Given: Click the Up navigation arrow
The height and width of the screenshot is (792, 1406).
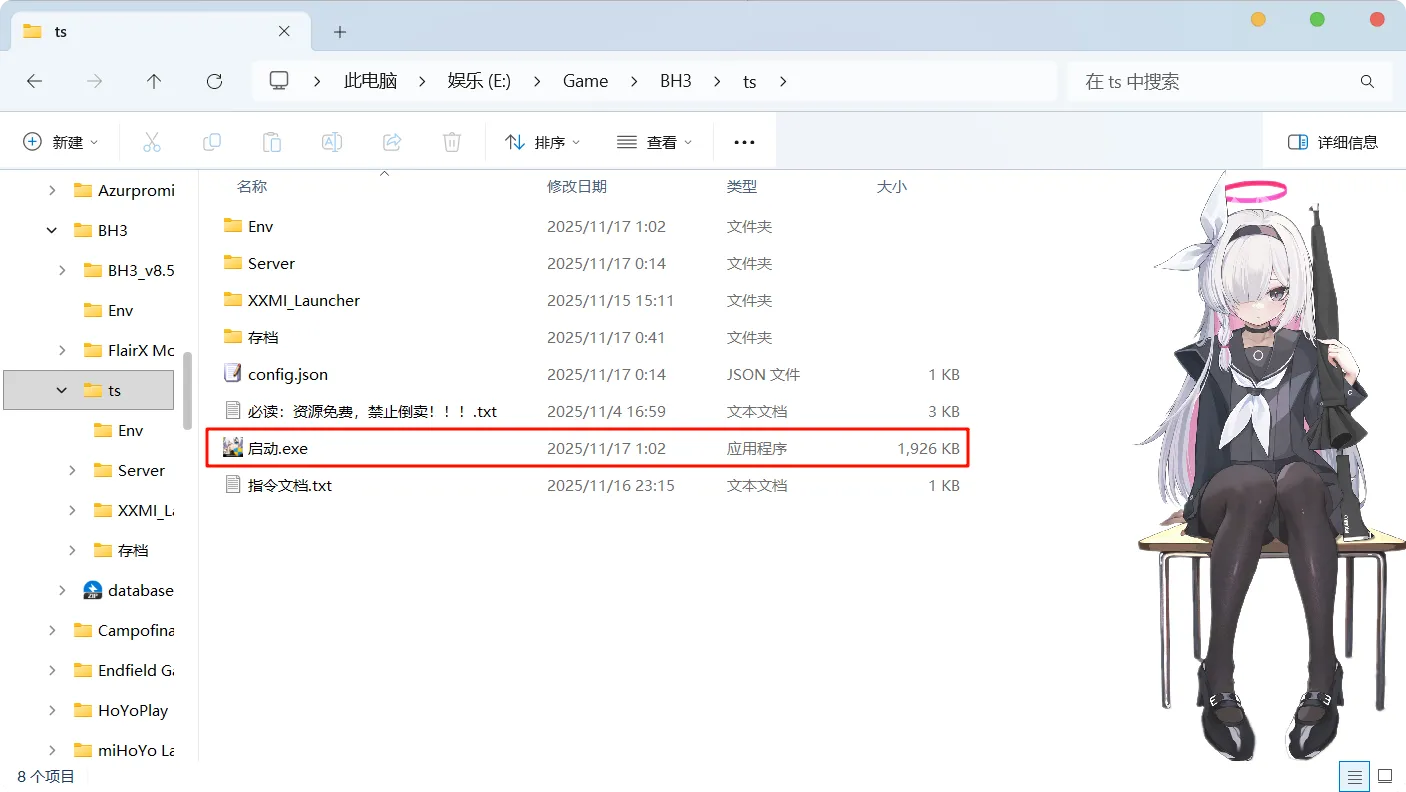Looking at the screenshot, I should [154, 81].
